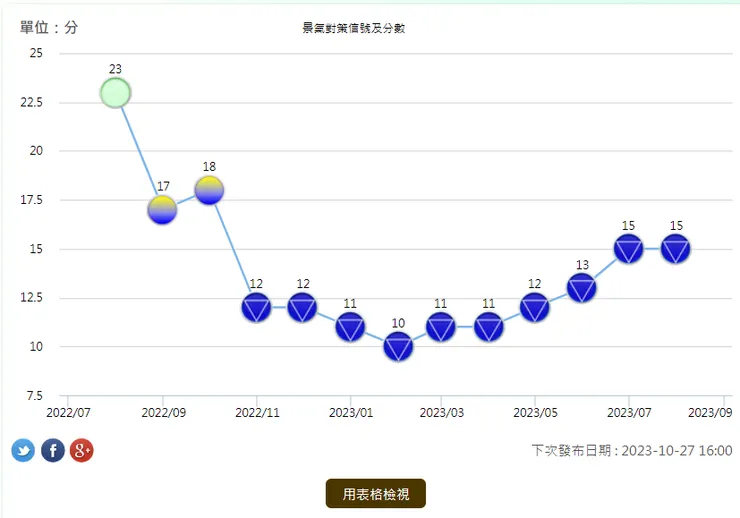The image size is (740, 518).
Task: Click the y-axis tick label 22.5
Action: pyautogui.click(x=32, y=102)
